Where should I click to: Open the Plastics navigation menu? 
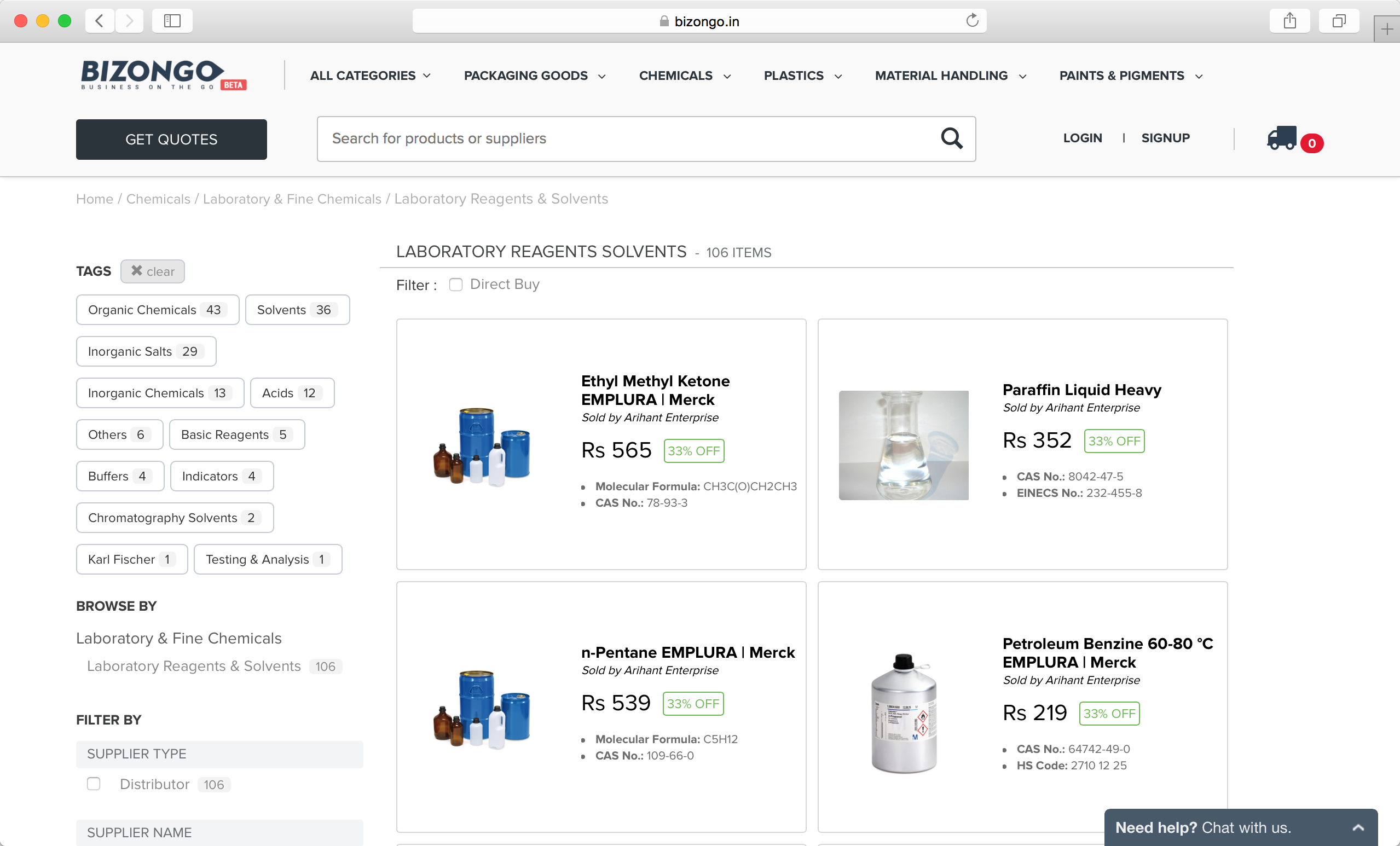point(802,76)
